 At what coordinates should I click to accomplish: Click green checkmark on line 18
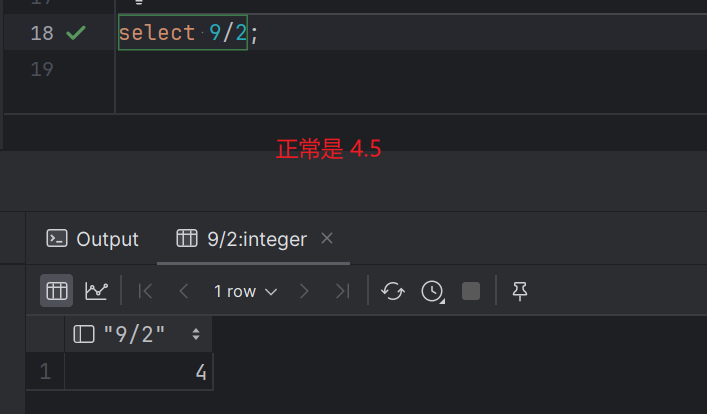pos(75,33)
